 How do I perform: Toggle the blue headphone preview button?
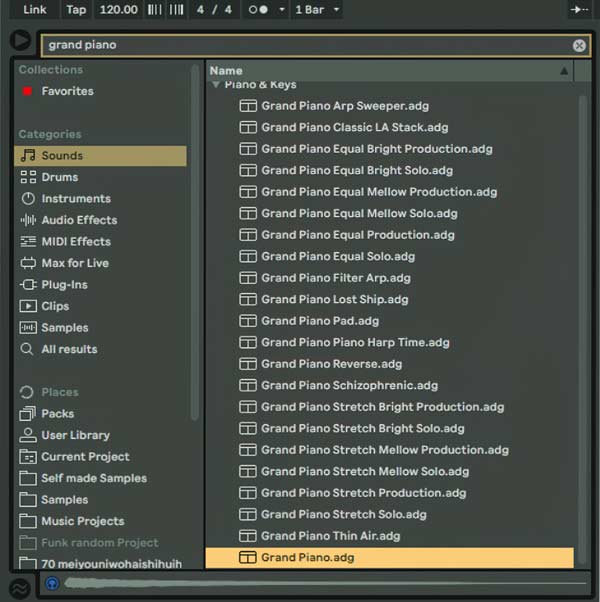point(52,584)
